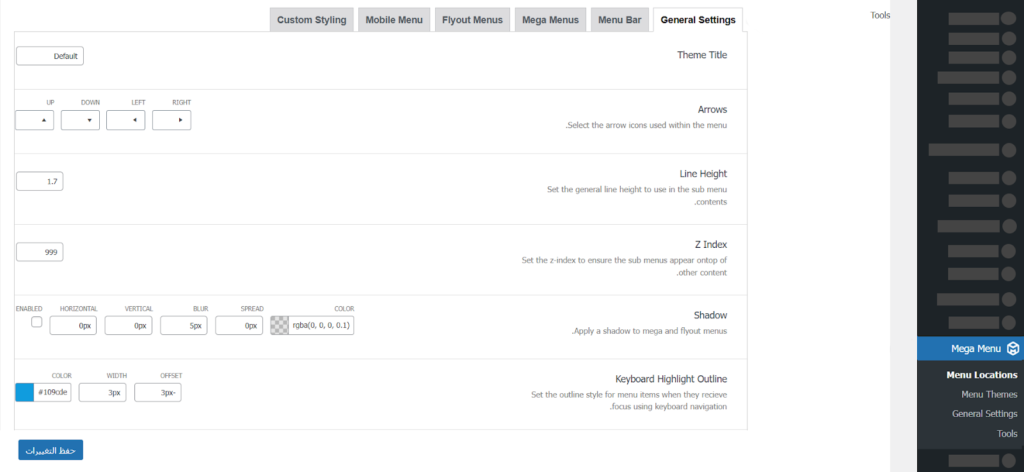Open Menu Themes in the sidebar submenu
This screenshot has height=472, width=1024.
tap(988, 394)
